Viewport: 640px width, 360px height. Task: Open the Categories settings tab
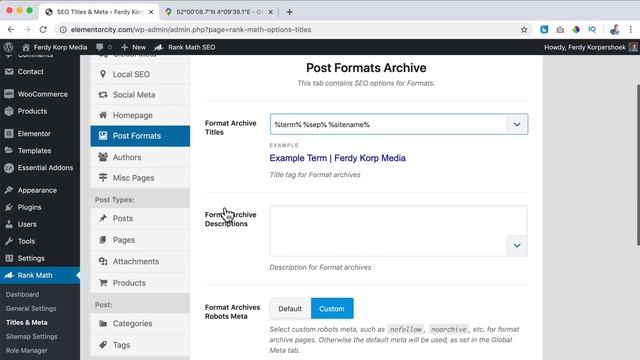(x=140, y=323)
